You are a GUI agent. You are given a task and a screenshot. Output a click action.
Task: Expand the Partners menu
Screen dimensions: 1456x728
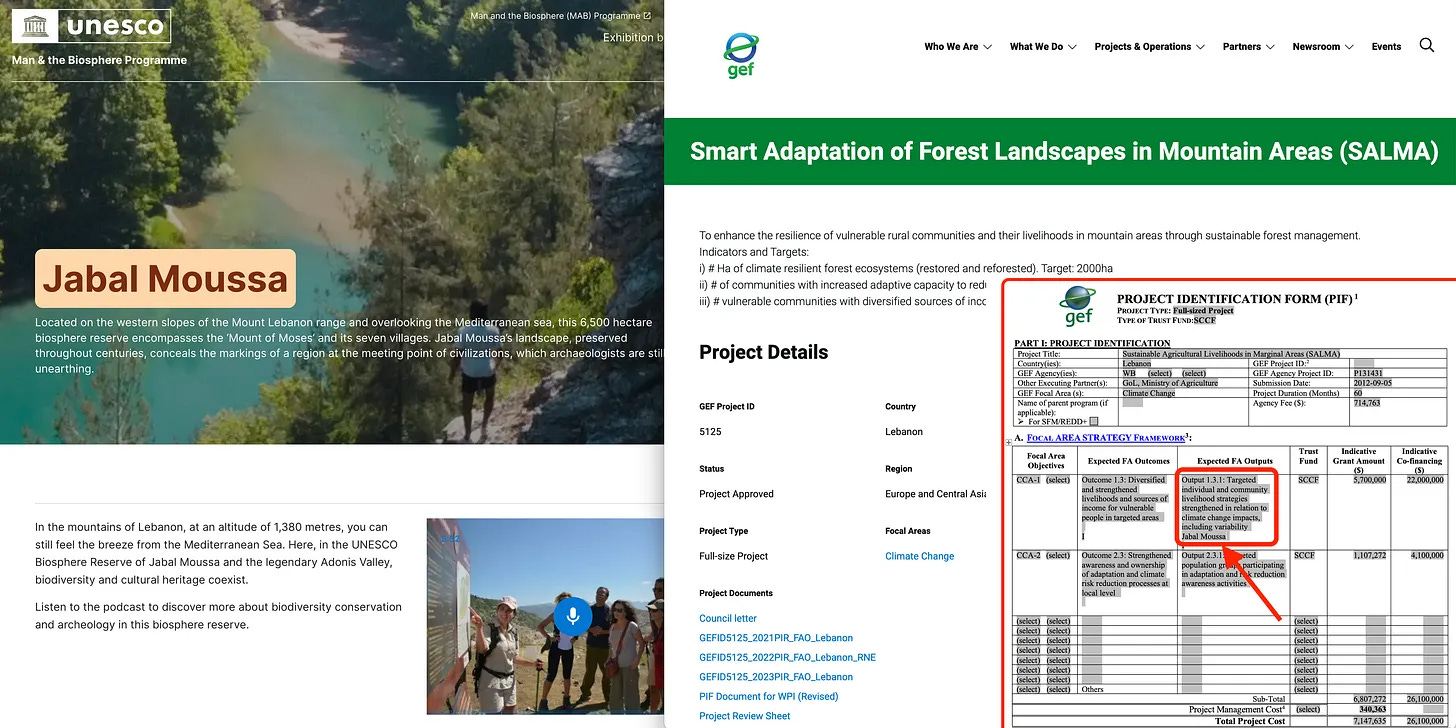click(1249, 46)
